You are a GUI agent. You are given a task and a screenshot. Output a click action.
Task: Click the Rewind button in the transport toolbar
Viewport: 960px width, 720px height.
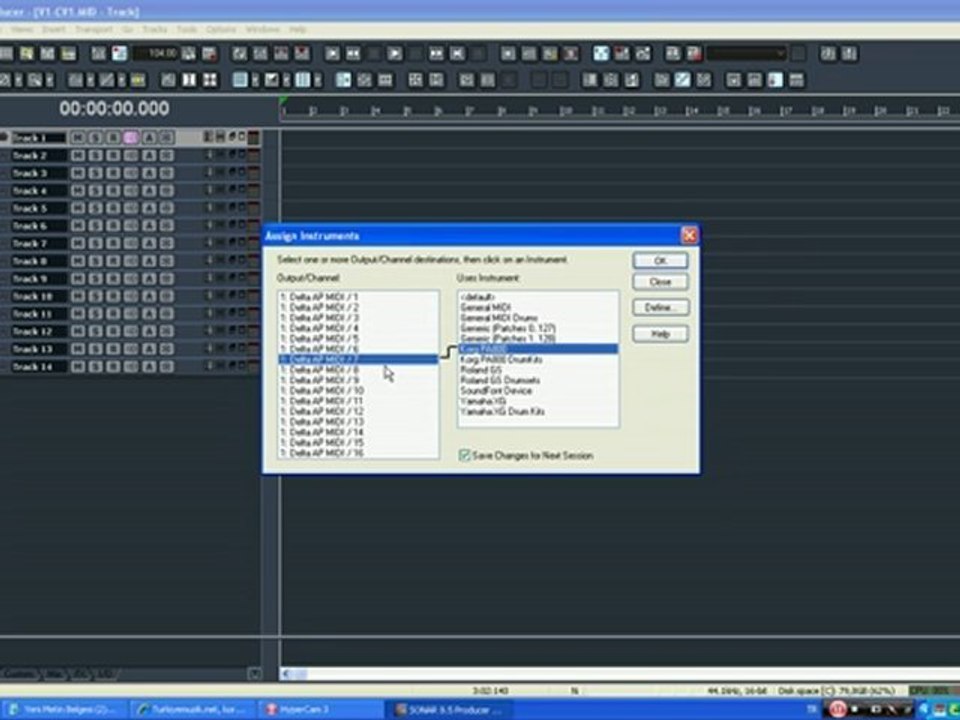353,54
